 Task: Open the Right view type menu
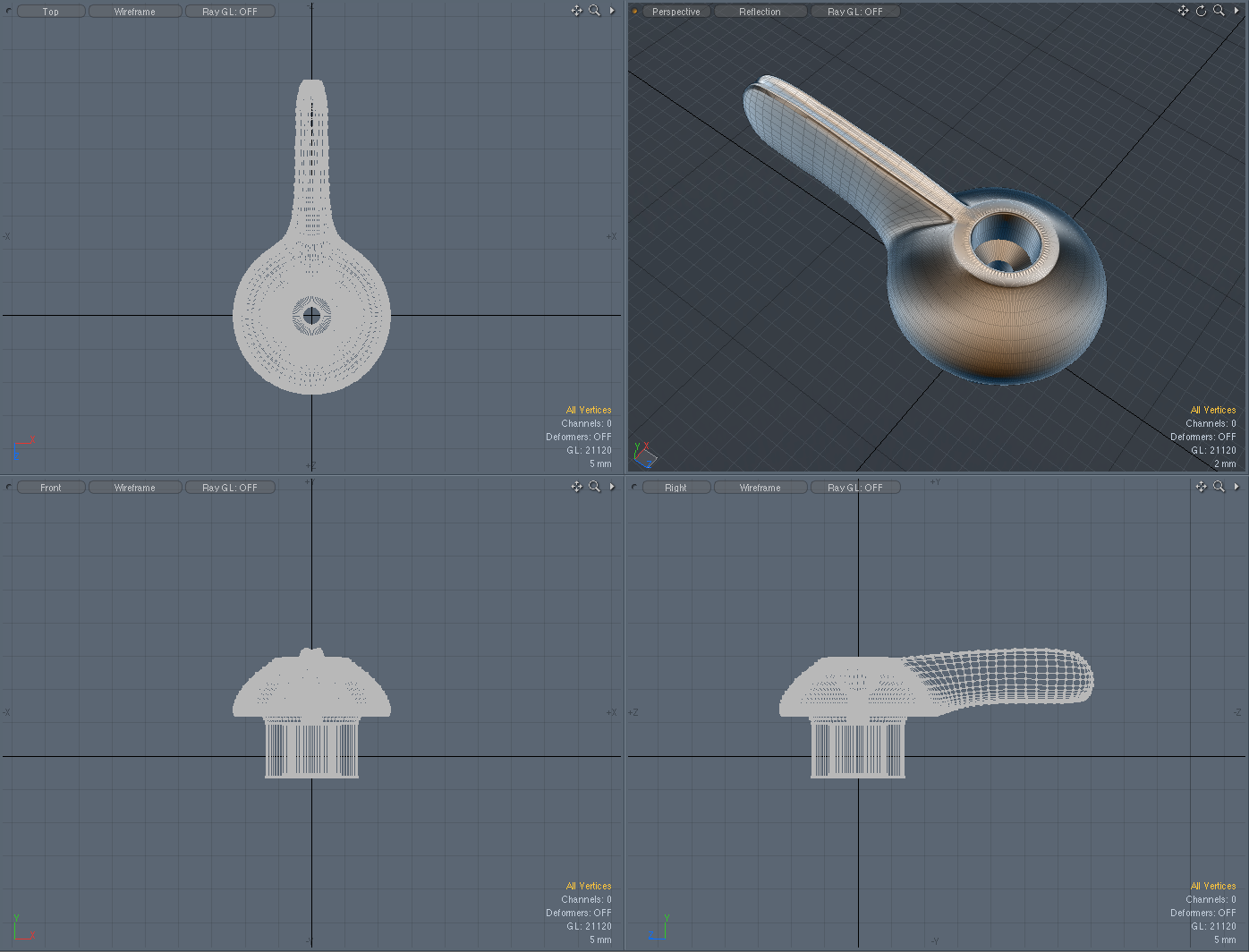click(675, 488)
